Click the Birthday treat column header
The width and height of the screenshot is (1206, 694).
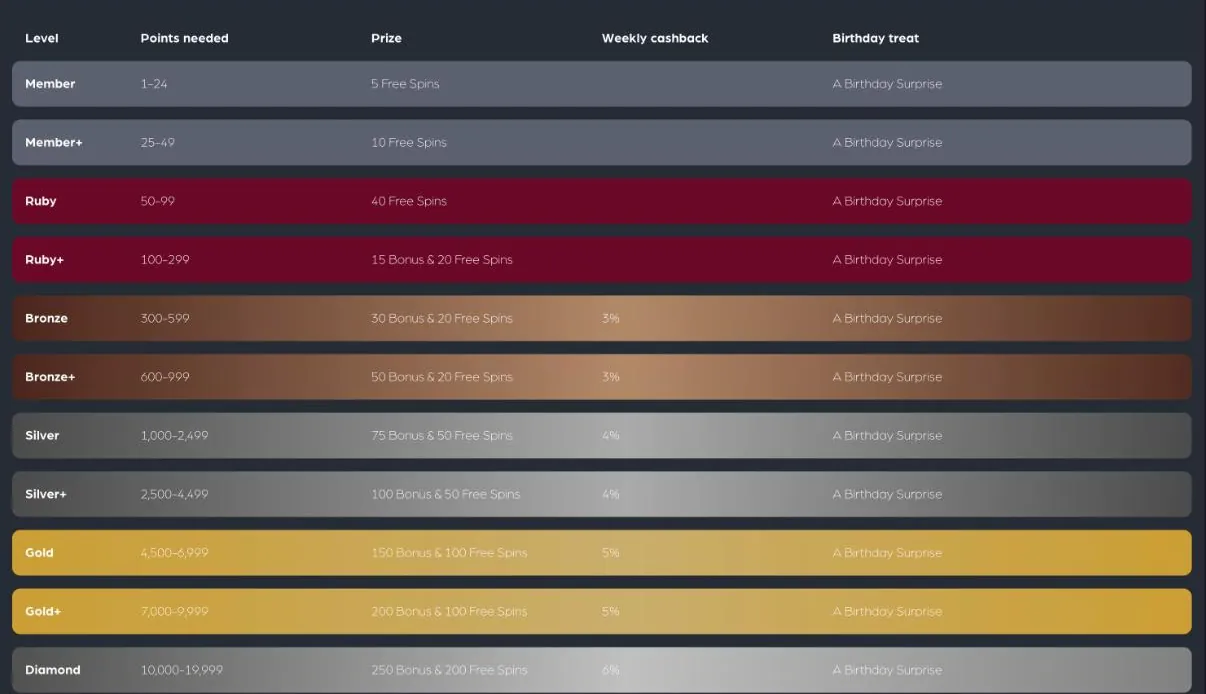[x=875, y=38]
